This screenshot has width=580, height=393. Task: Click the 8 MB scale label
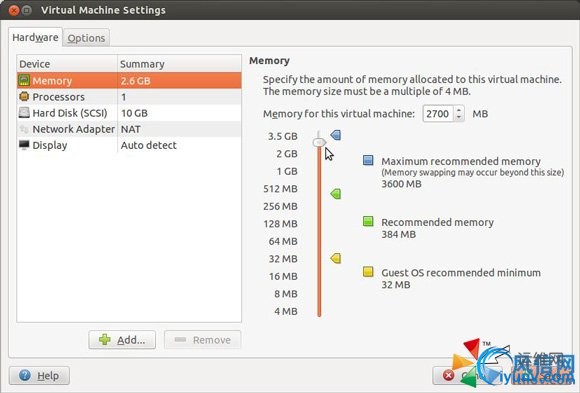click(x=286, y=294)
